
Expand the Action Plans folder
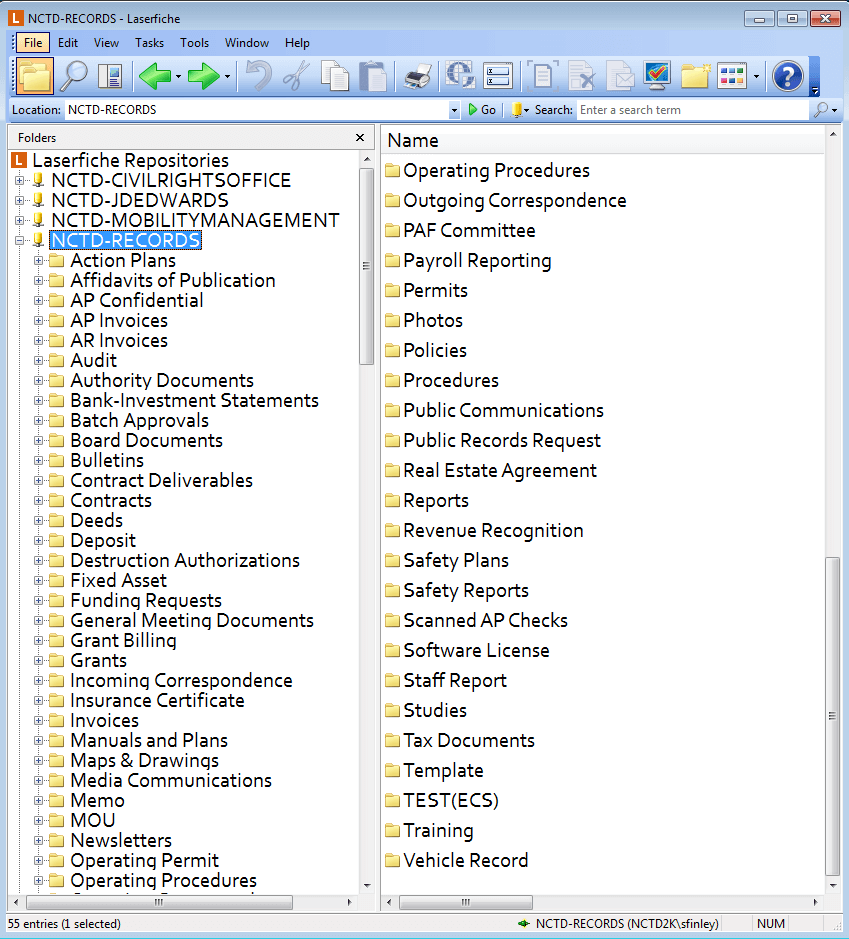click(38, 261)
